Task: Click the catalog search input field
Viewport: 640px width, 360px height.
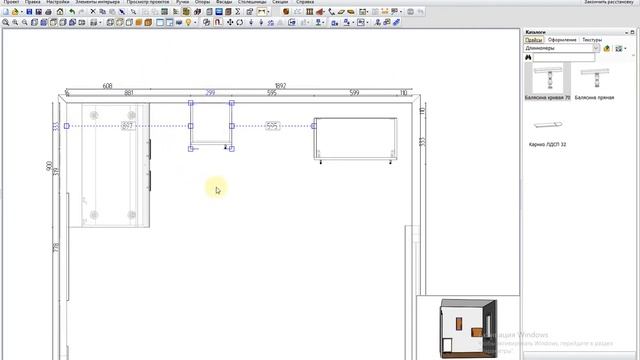Action: [564, 58]
